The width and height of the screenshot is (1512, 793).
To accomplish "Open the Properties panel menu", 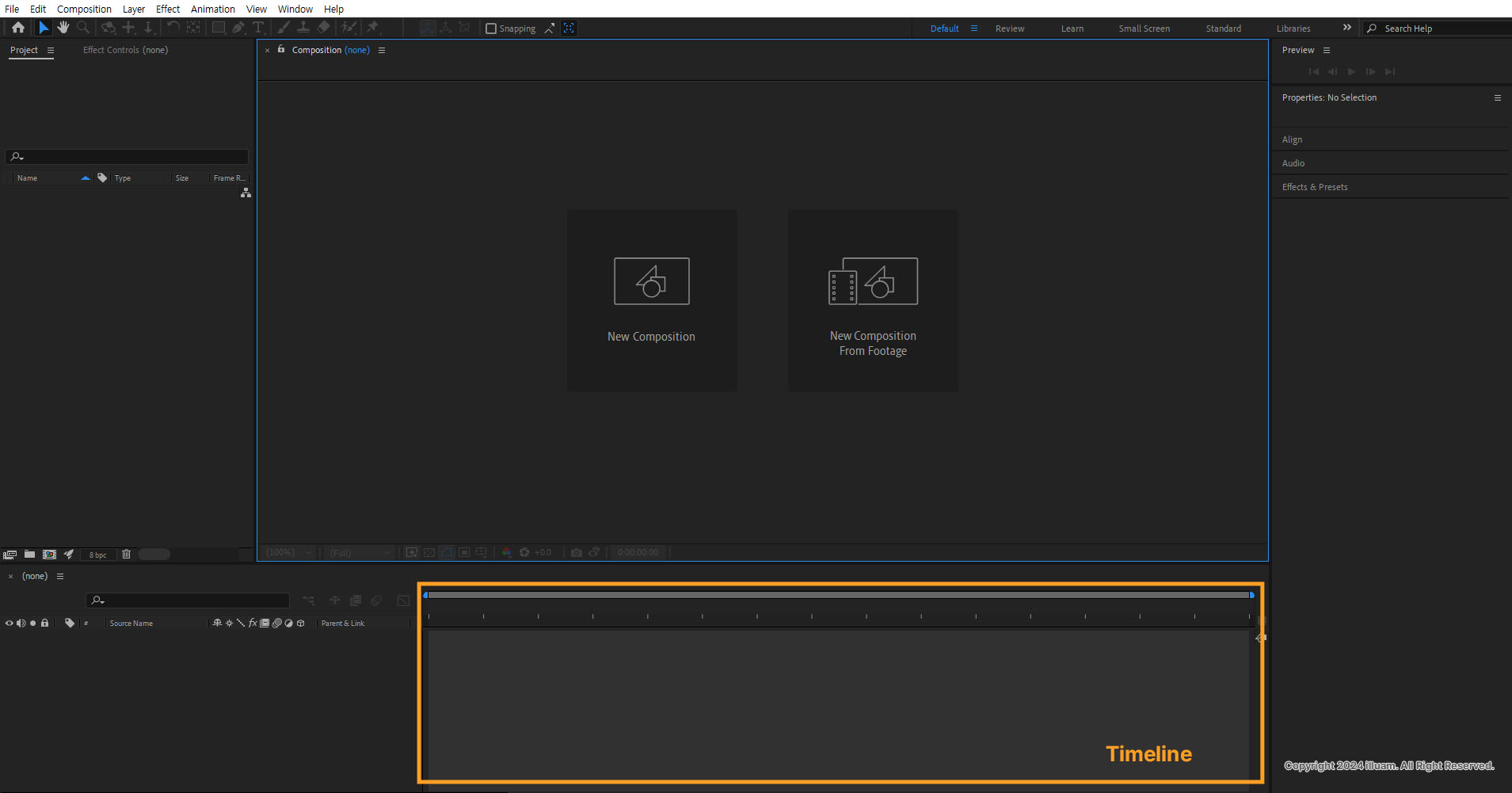I will tap(1498, 97).
